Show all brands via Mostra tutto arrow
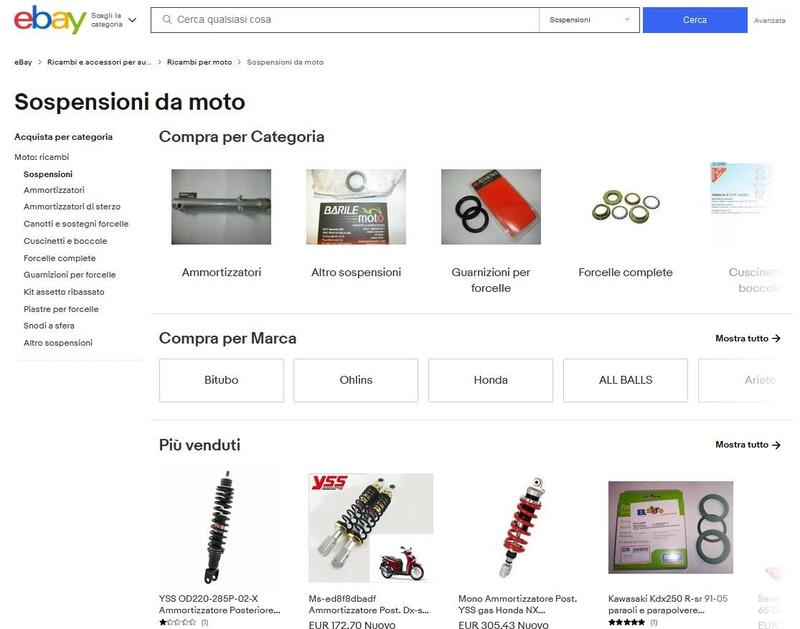The width and height of the screenshot is (800, 629). pyautogui.click(x=748, y=338)
